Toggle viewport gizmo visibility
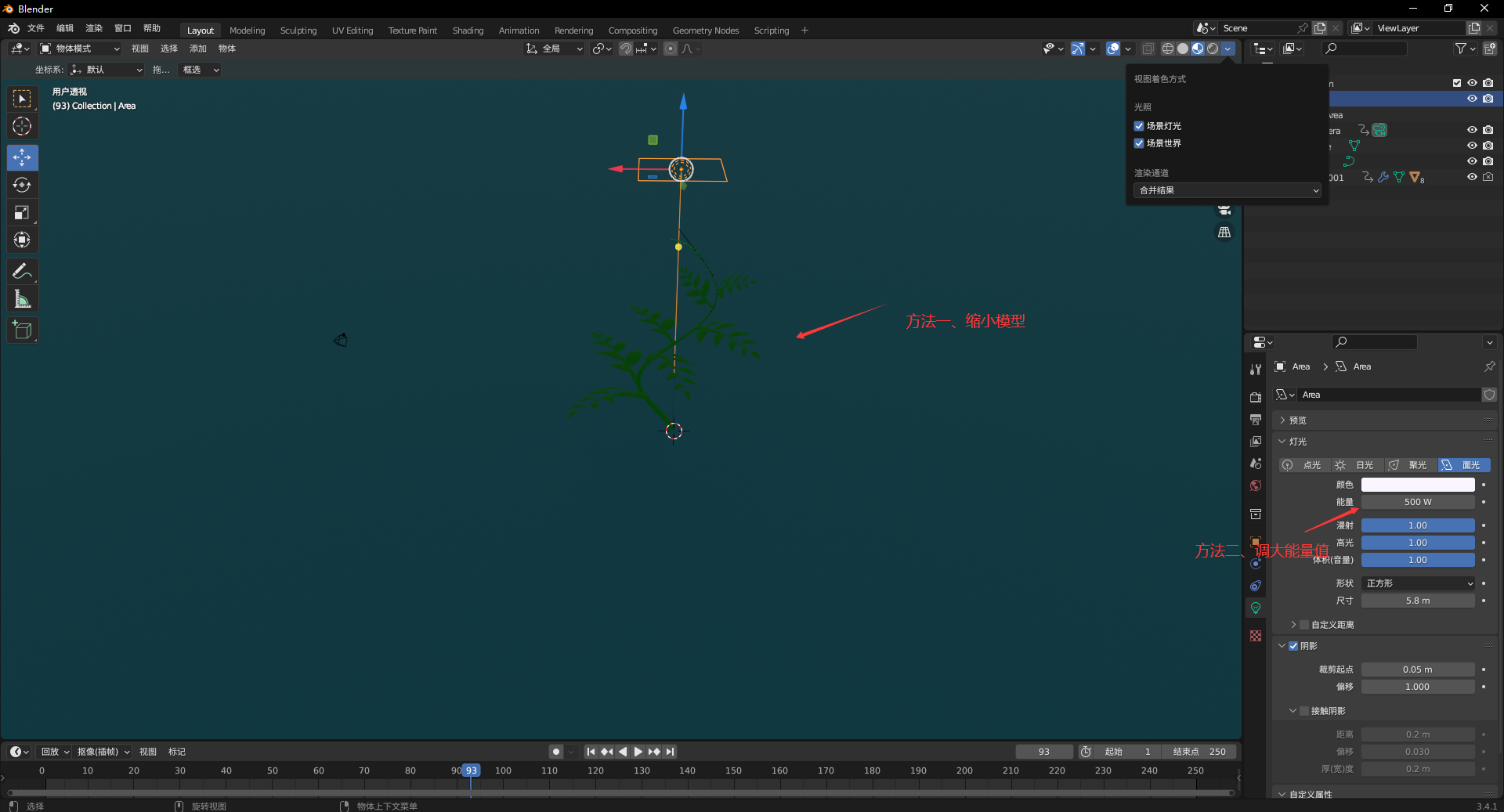Image resolution: width=1504 pixels, height=812 pixels. pyautogui.click(x=1079, y=49)
